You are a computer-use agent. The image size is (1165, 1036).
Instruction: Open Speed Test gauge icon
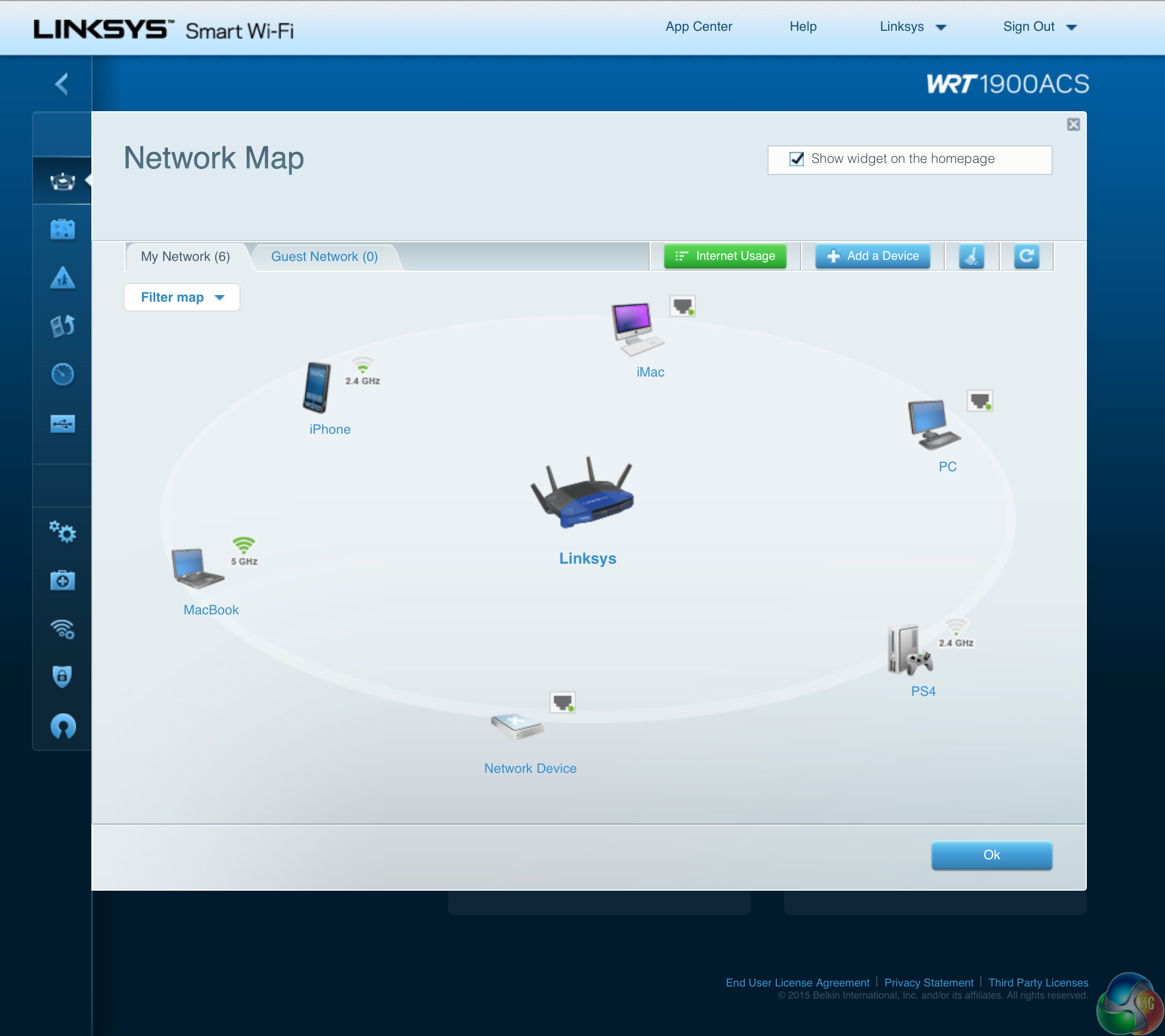tap(63, 374)
